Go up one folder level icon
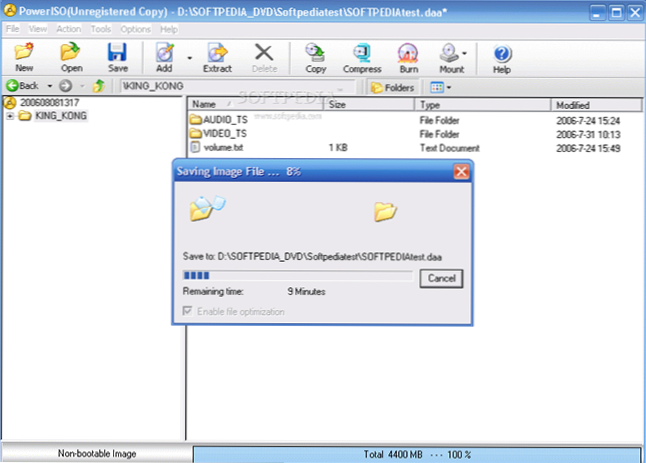The height and width of the screenshot is (463, 646). [x=99, y=86]
